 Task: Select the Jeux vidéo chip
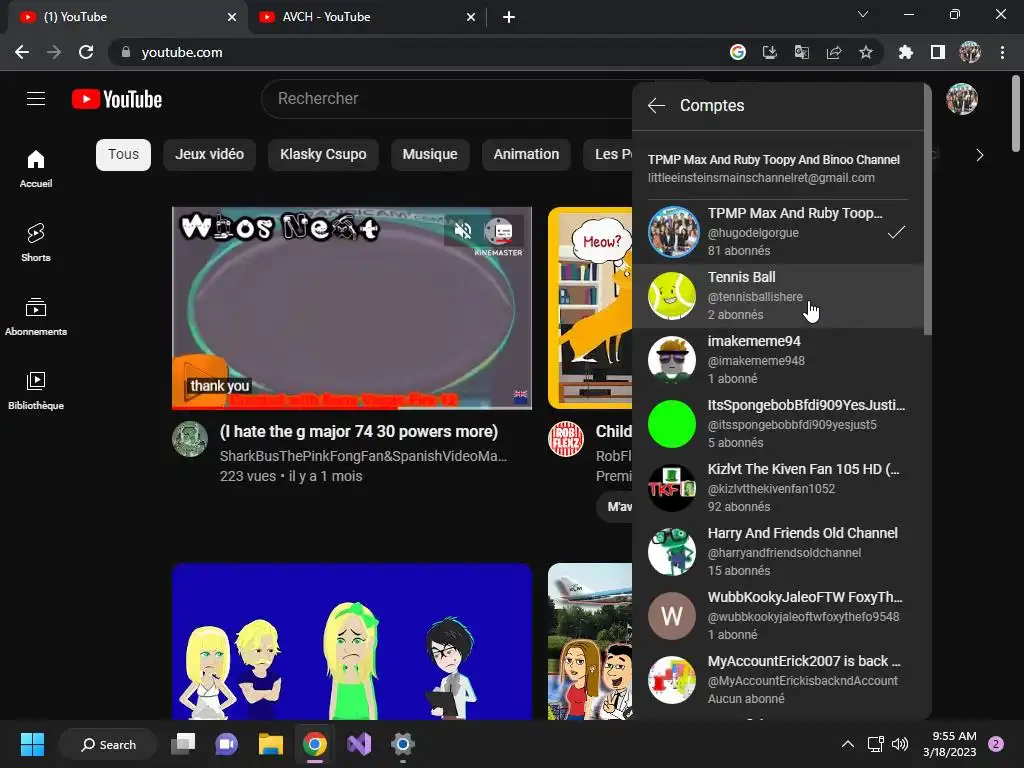(x=210, y=155)
